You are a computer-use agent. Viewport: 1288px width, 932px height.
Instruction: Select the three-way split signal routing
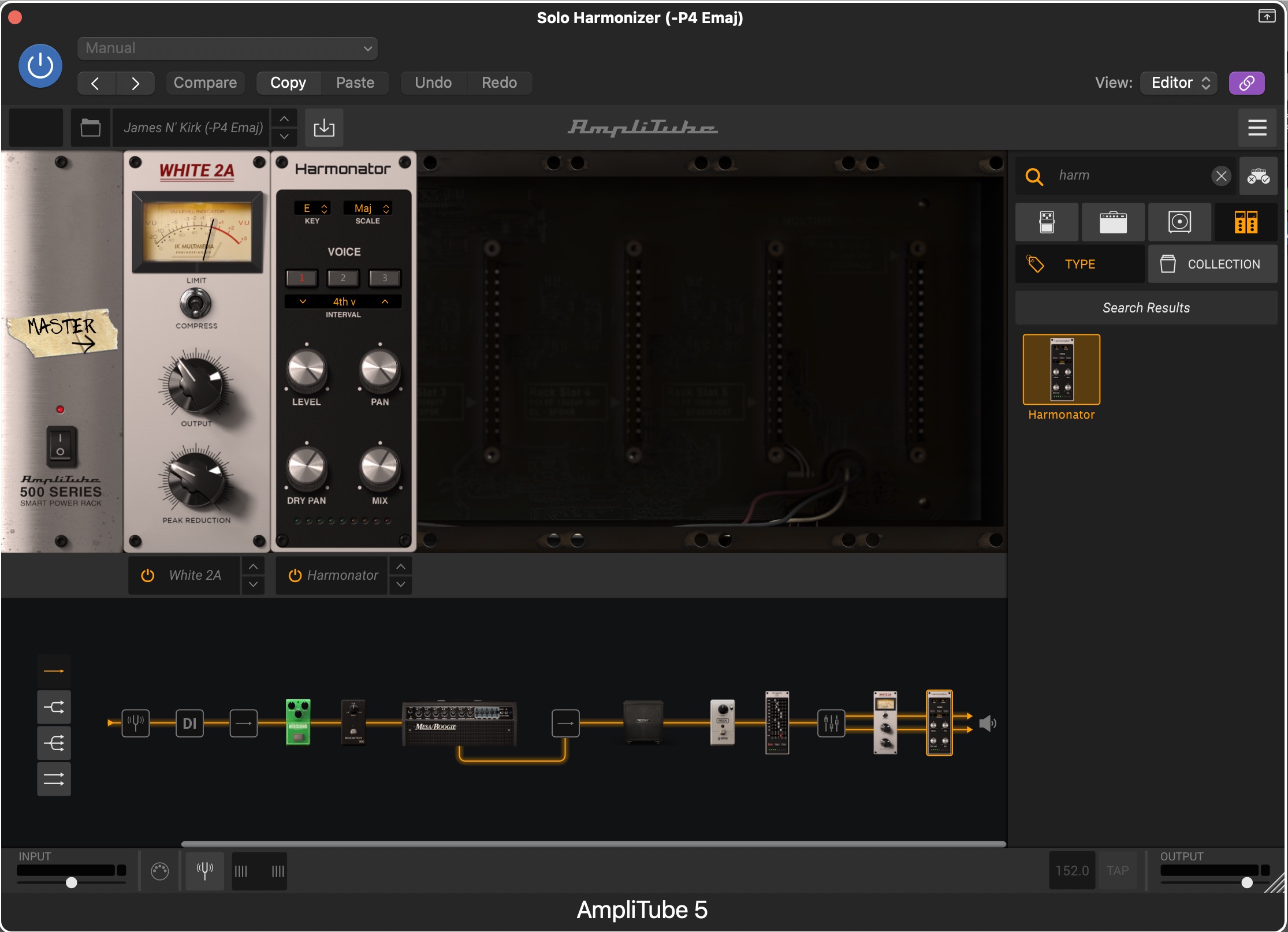(54, 743)
